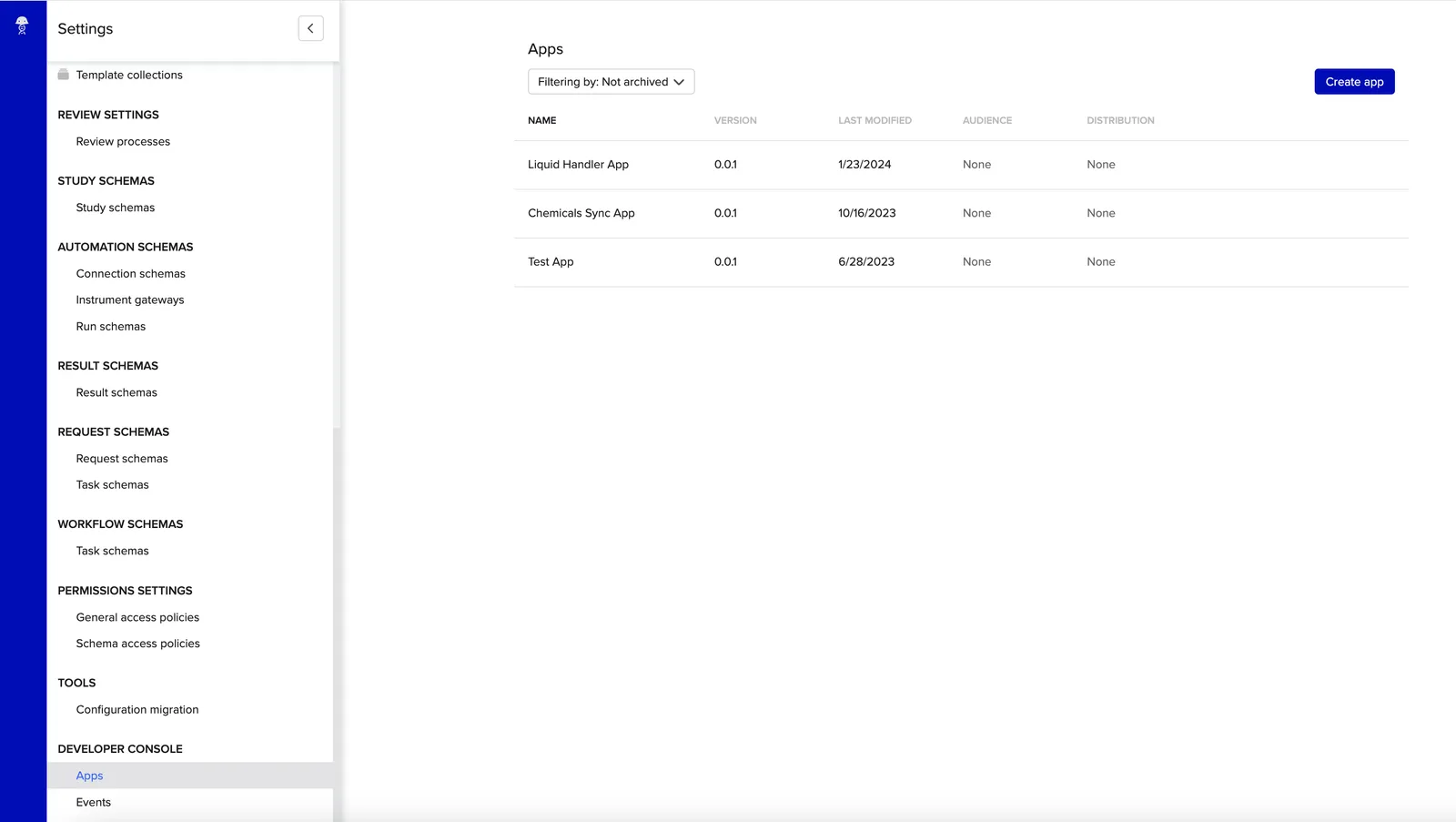This screenshot has height=822, width=1456.
Task: Open Result schemas
Action: [x=116, y=392]
